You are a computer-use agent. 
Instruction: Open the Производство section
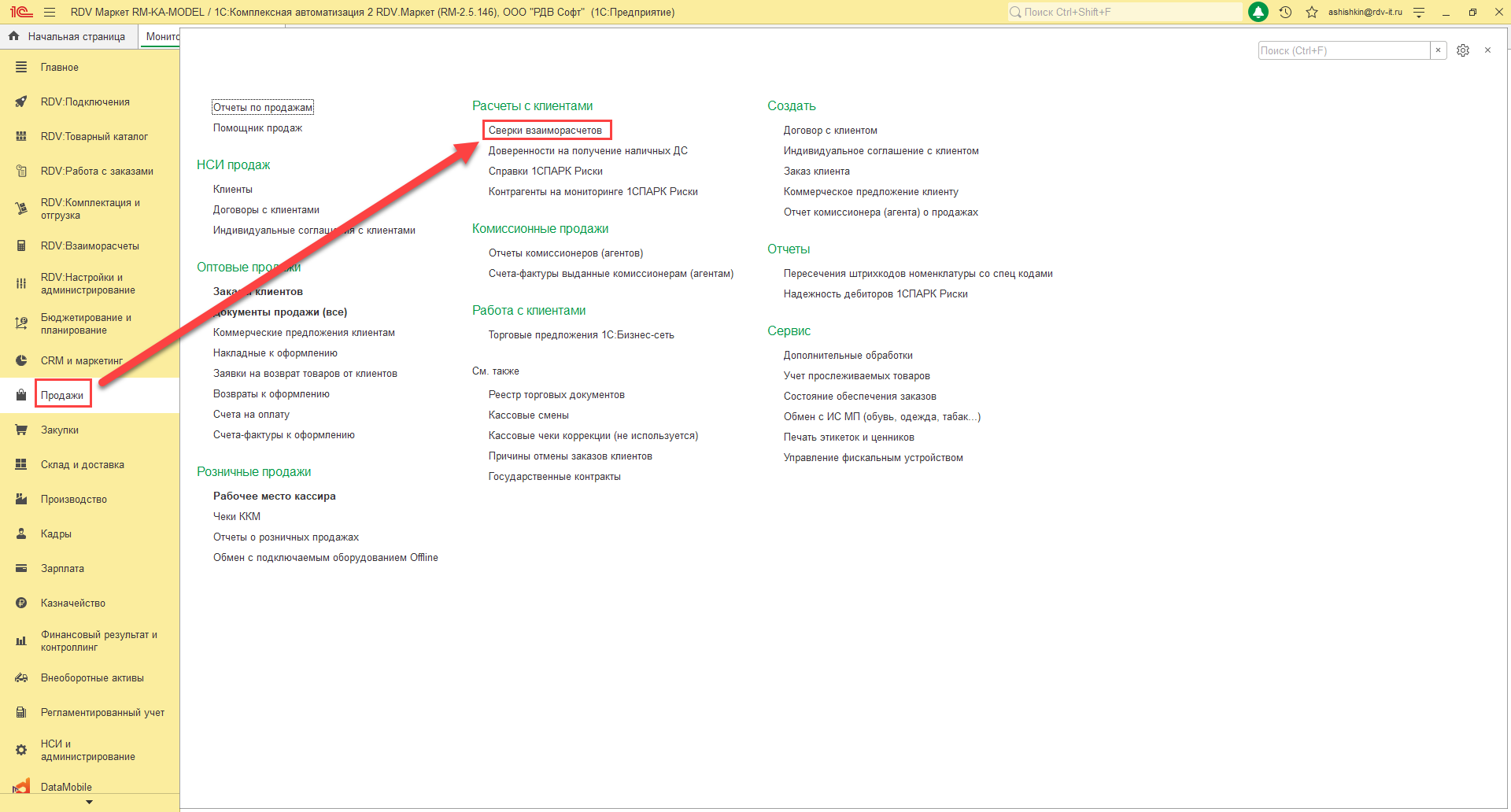point(74,500)
